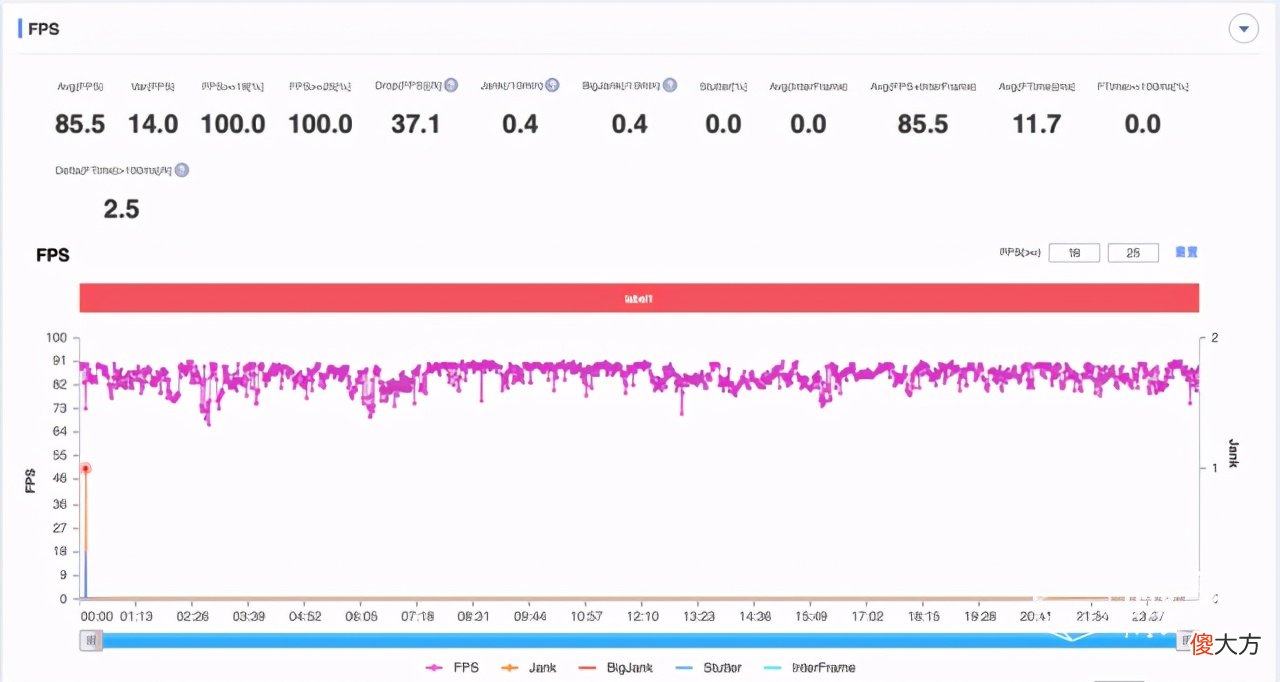
Task: Grab the left handle of the time range slider
Action: (x=90, y=640)
